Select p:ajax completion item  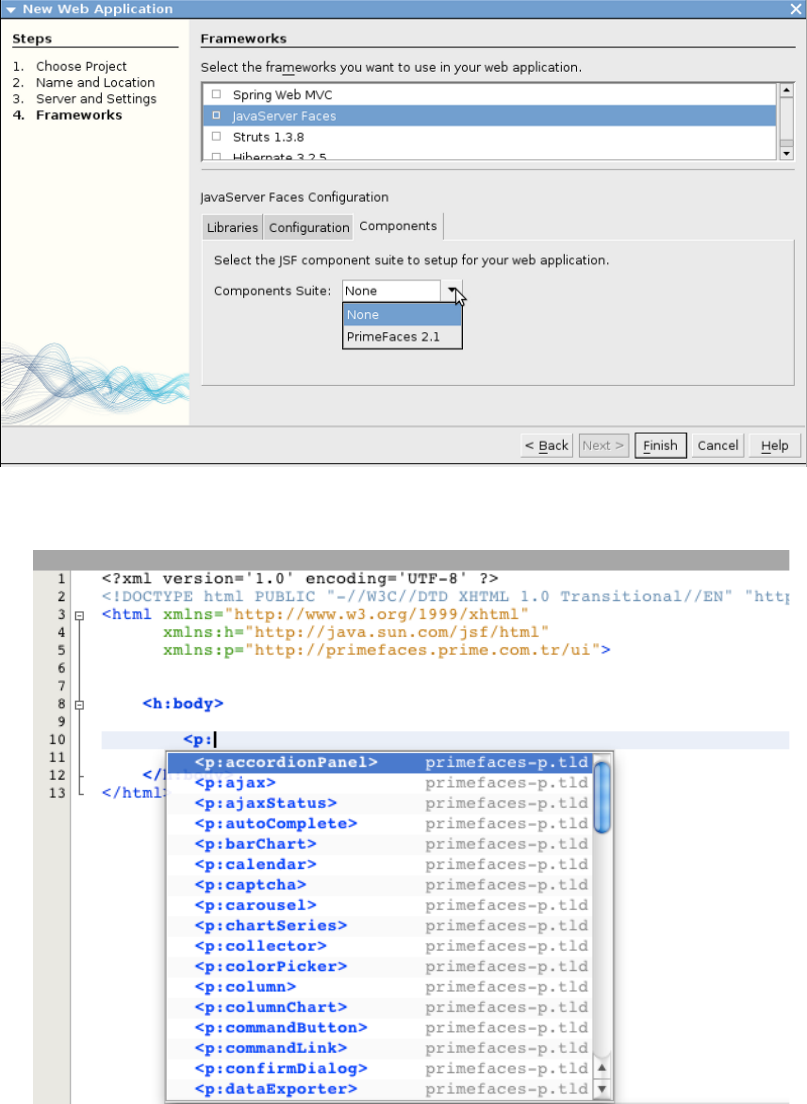click(380, 783)
